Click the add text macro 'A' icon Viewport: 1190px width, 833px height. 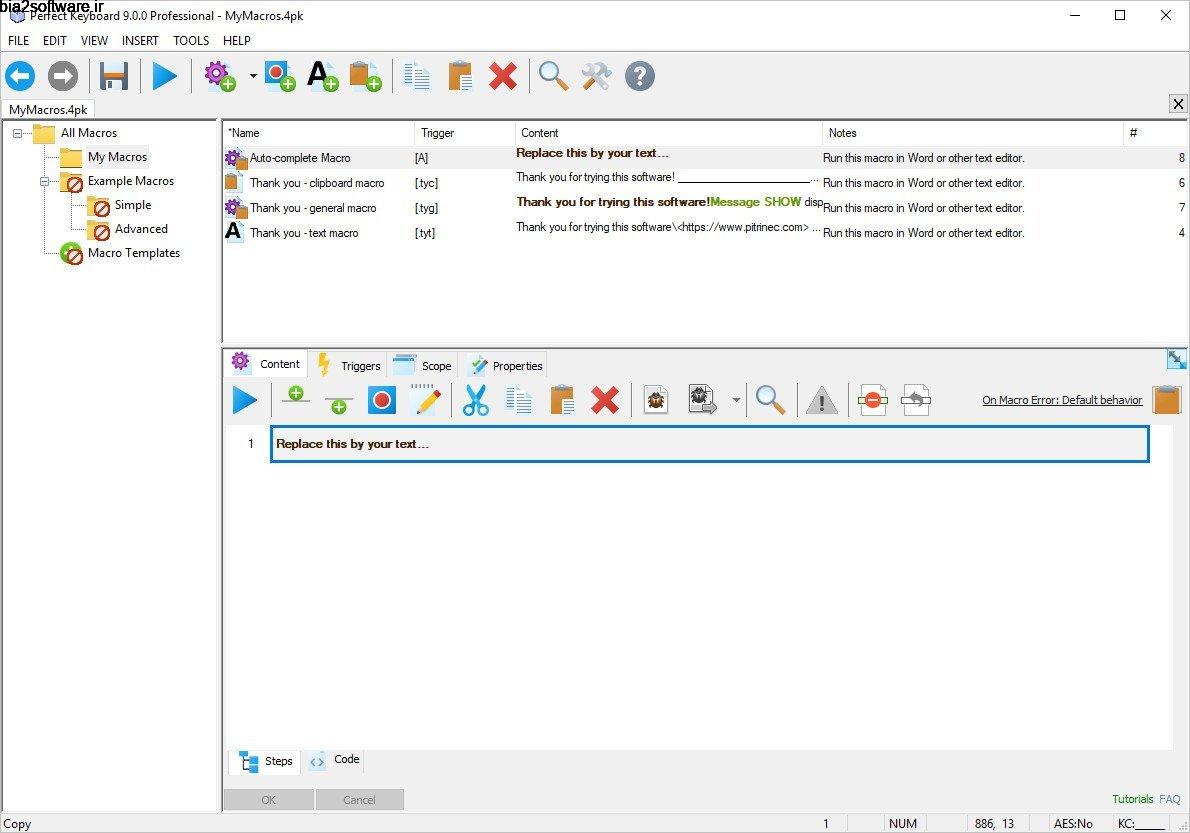[x=322, y=76]
